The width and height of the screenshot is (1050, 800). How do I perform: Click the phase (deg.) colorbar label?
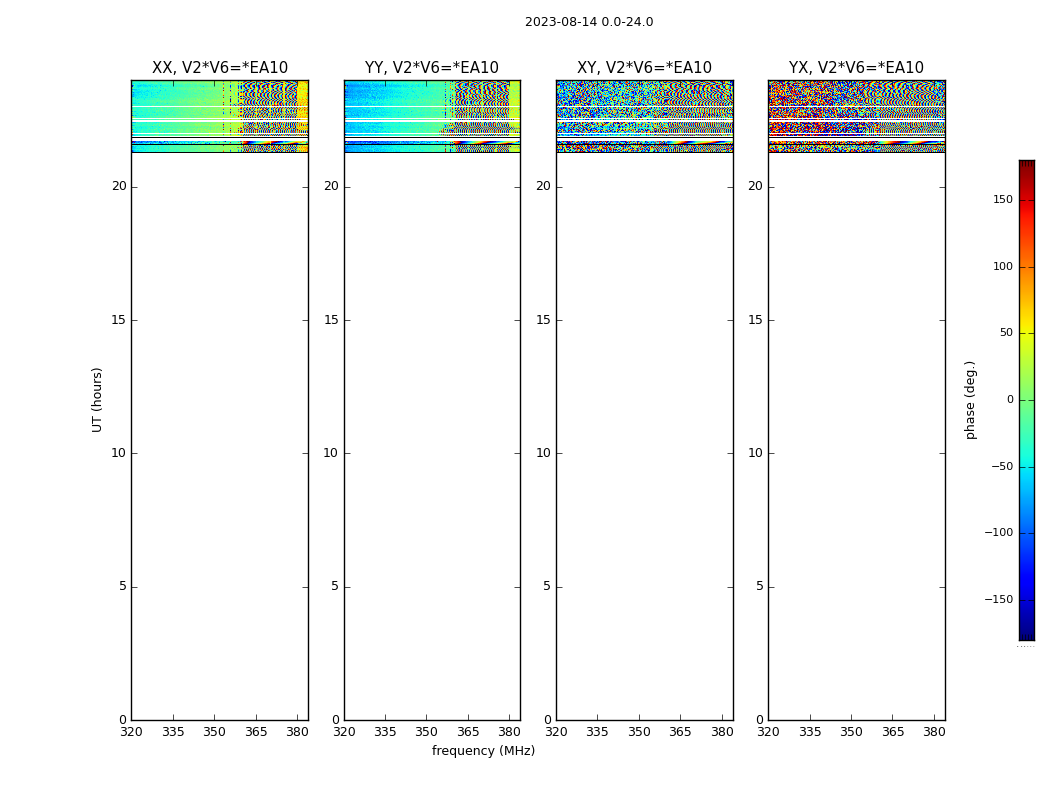970,399
